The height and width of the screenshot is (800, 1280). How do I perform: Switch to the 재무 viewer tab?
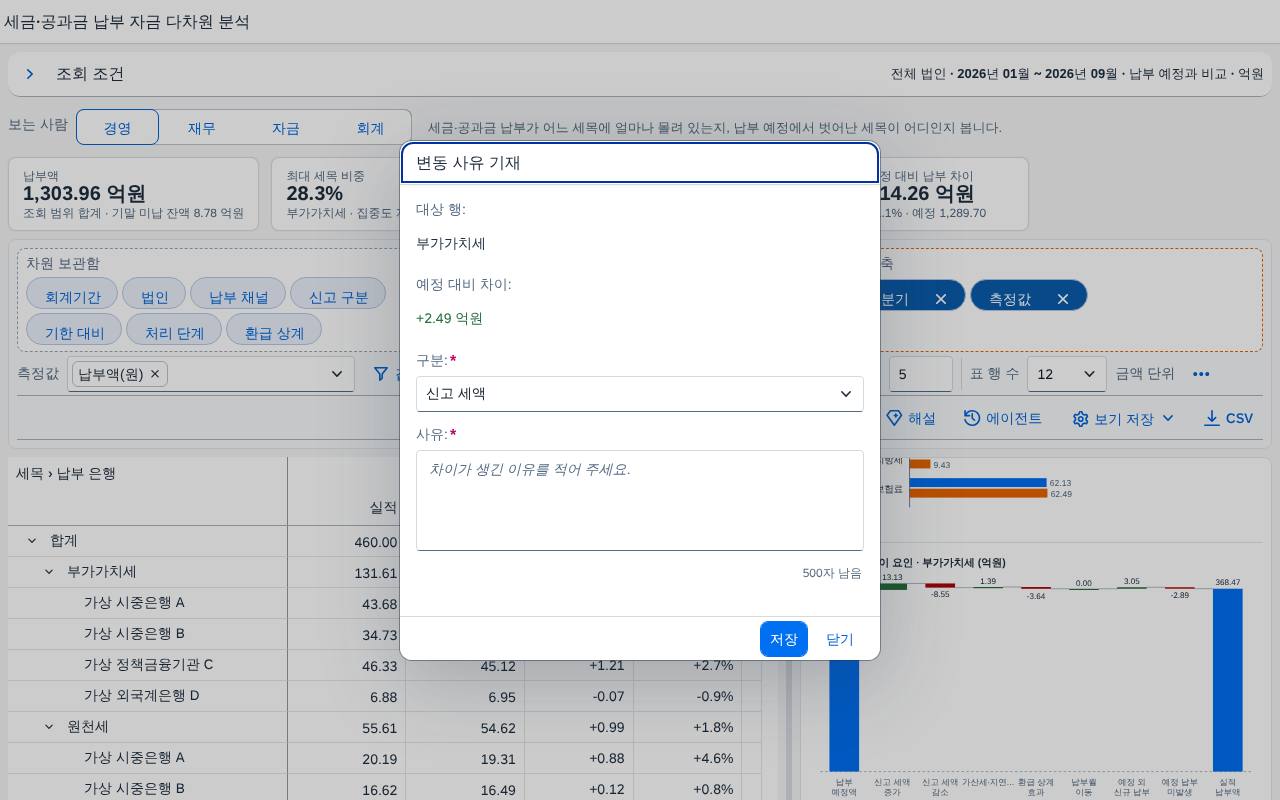[202, 128]
